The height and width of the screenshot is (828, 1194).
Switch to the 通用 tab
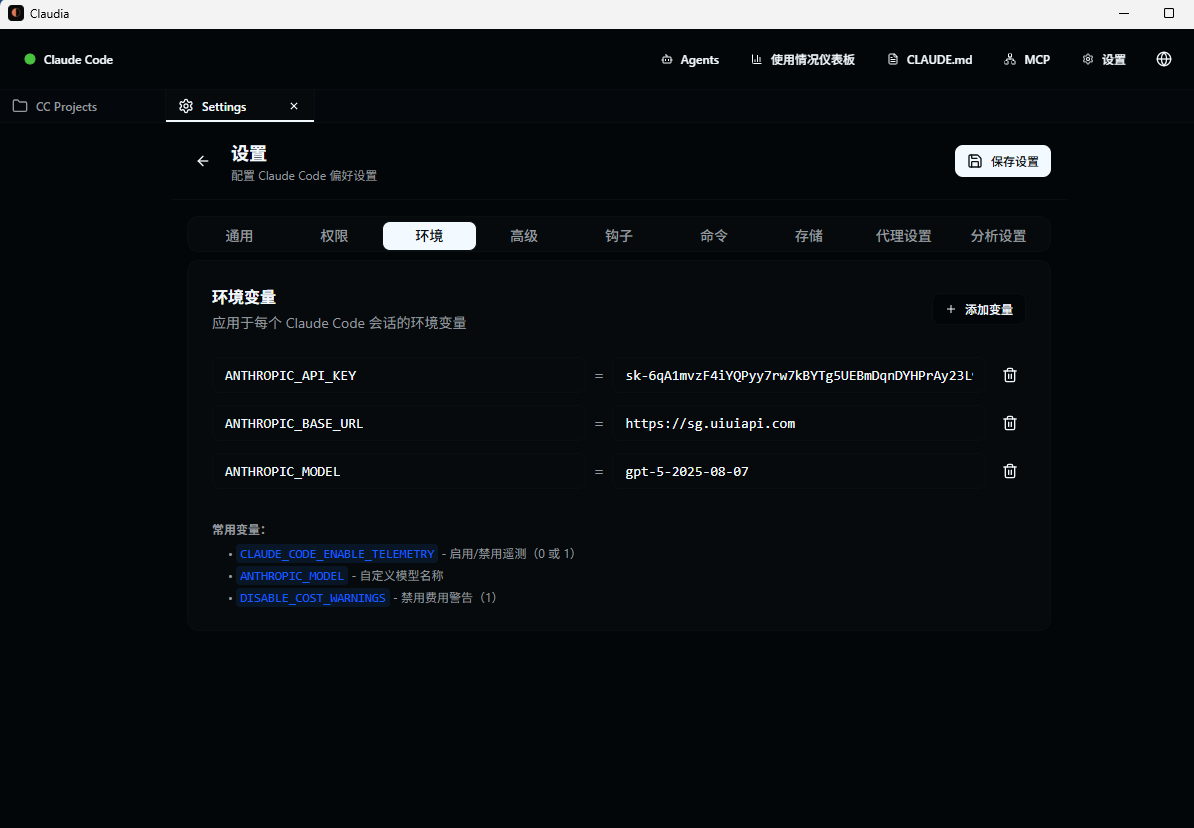pos(239,235)
